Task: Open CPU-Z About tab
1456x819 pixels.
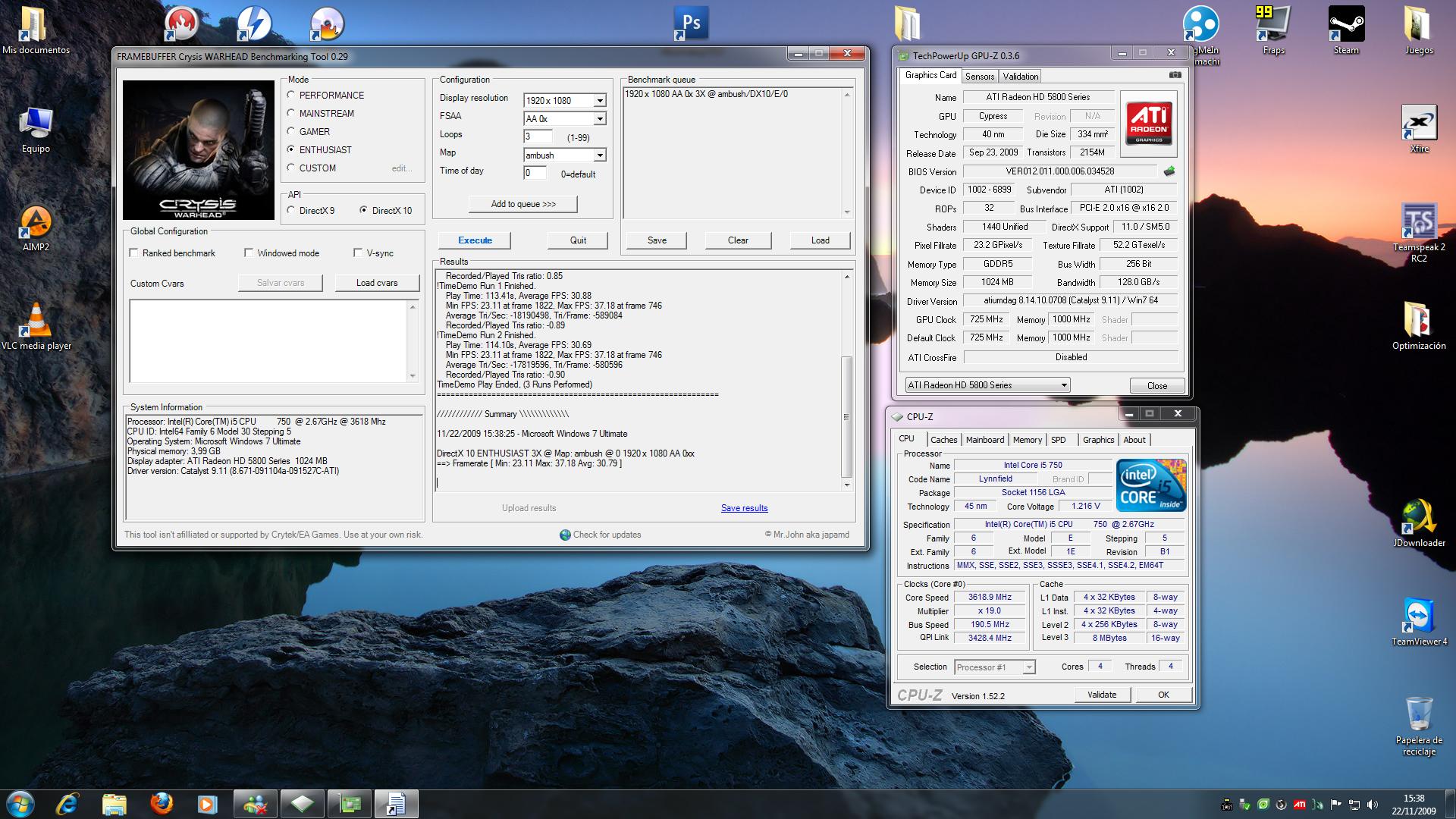Action: point(1134,440)
